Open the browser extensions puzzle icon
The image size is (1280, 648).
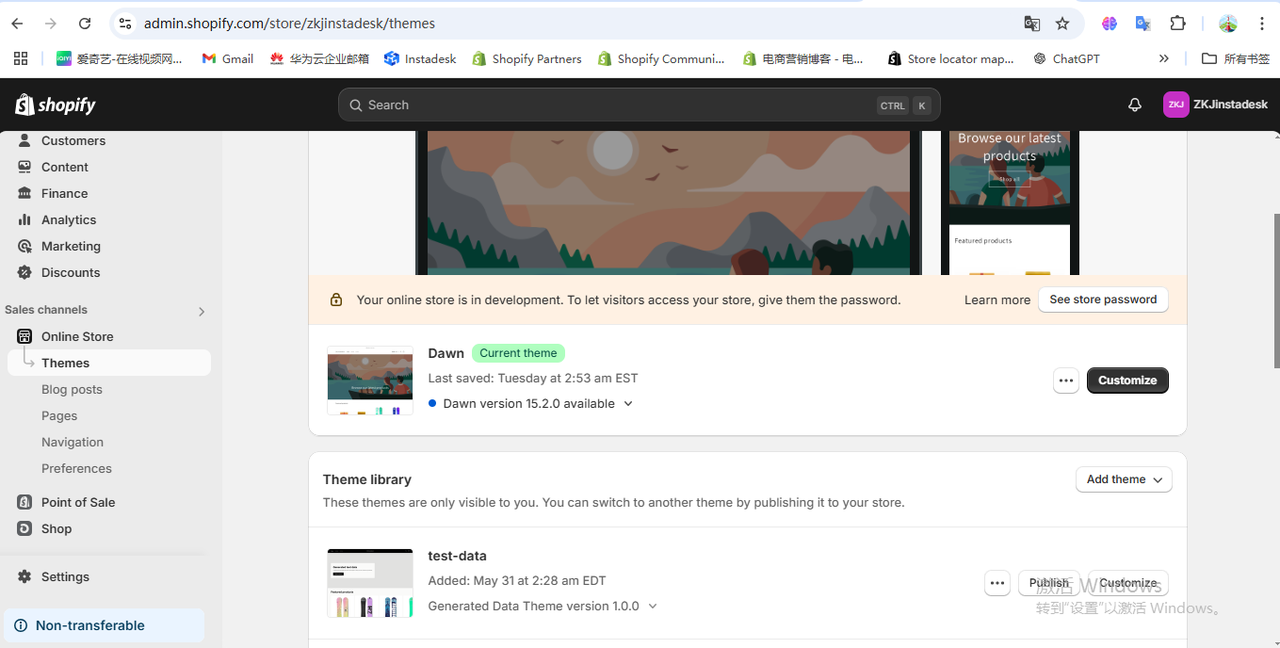click(1177, 23)
